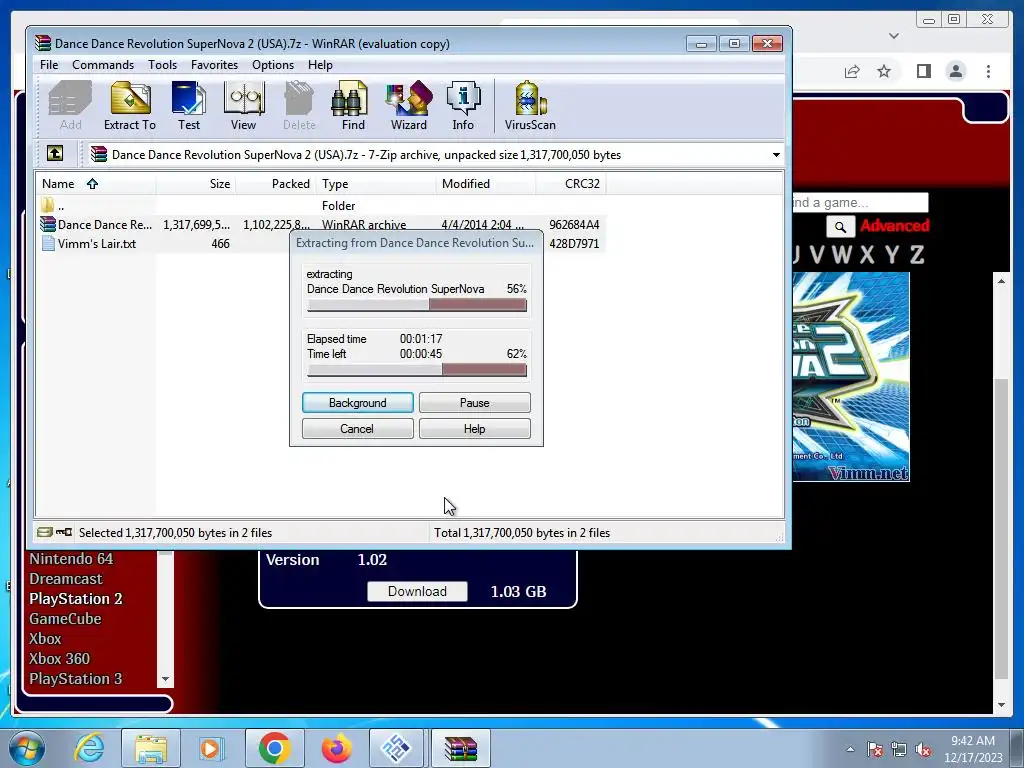Image resolution: width=1024 pixels, height=768 pixels.
Task: Open Chrome three-dot menu
Action: [x=988, y=71]
